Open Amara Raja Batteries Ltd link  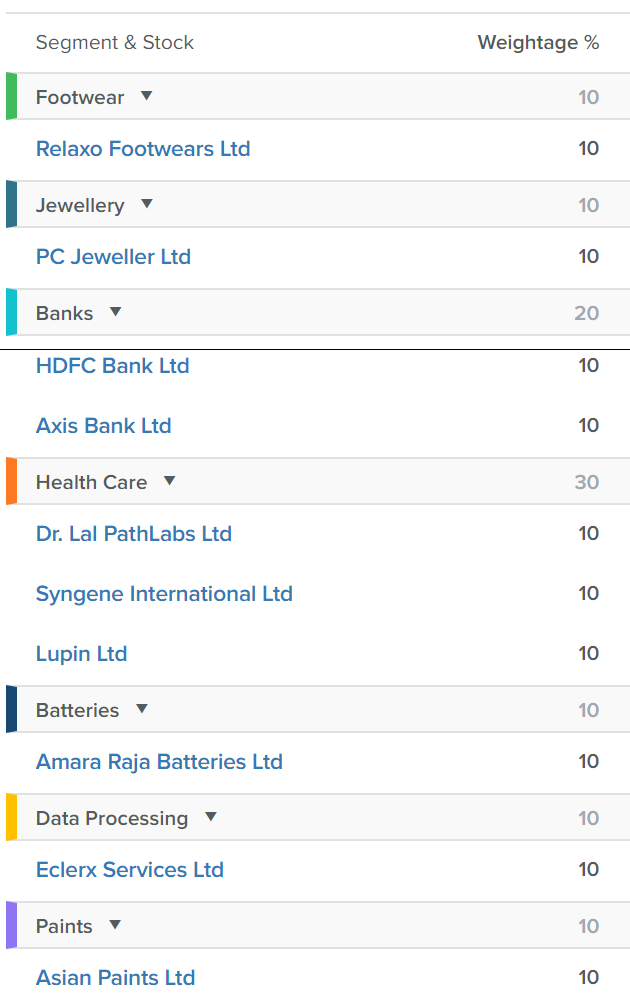159,762
